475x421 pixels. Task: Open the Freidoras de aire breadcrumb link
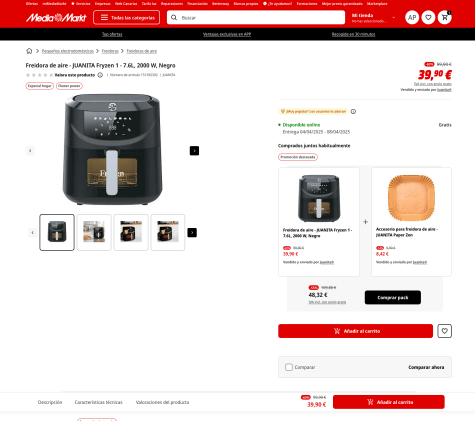tap(142, 51)
